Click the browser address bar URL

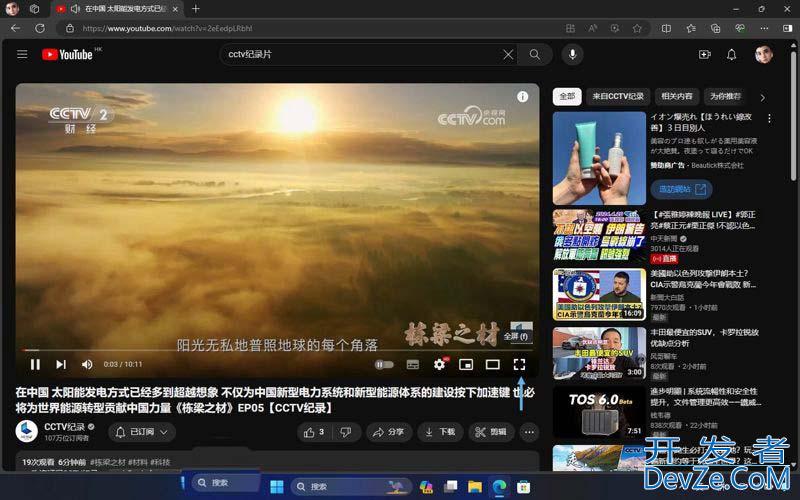[x=167, y=29]
